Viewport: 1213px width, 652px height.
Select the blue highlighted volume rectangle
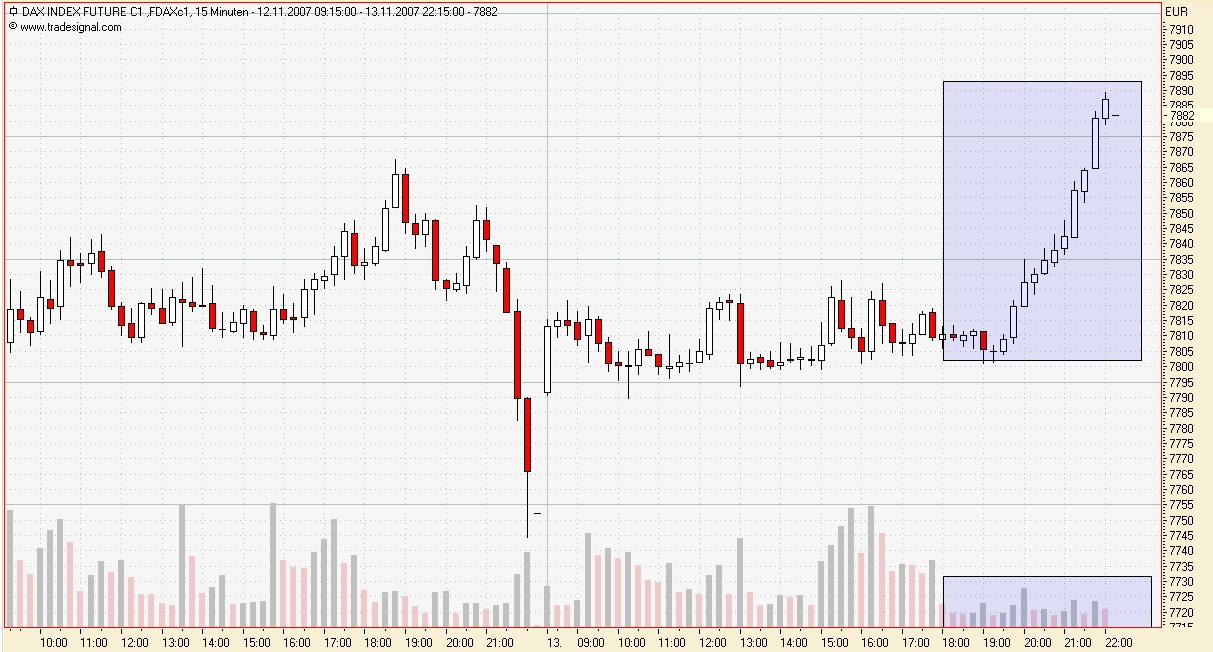click(1047, 600)
